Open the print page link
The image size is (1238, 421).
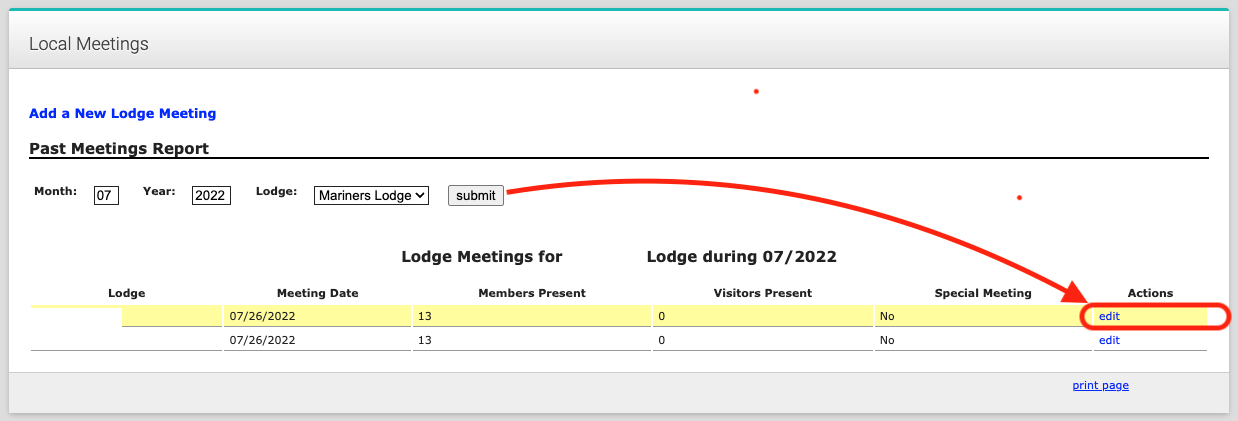[x=1101, y=385]
